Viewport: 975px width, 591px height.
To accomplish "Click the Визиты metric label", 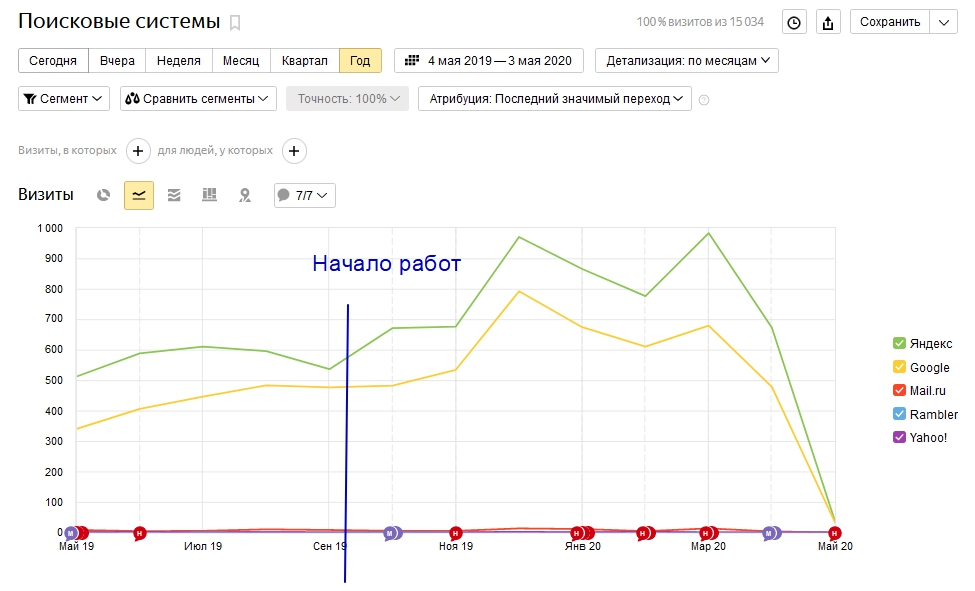I will point(45,195).
